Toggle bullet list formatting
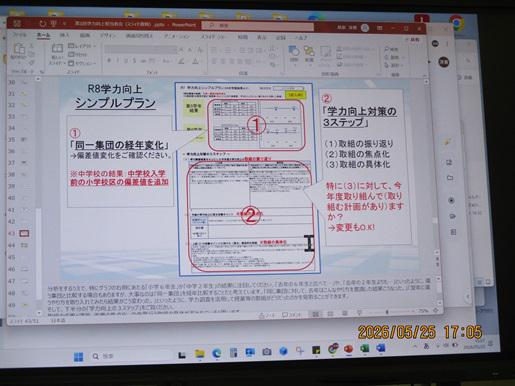 pos(214,51)
